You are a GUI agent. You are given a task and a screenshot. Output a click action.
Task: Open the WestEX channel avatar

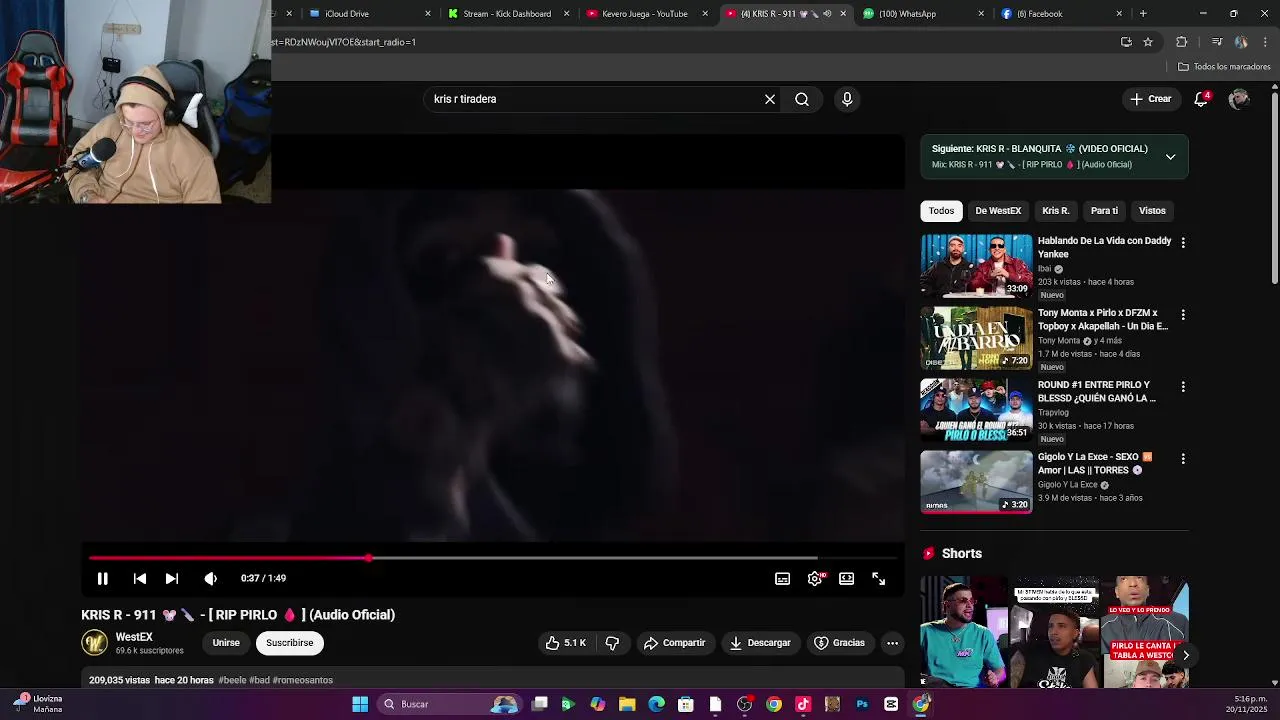tap(94, 643)
